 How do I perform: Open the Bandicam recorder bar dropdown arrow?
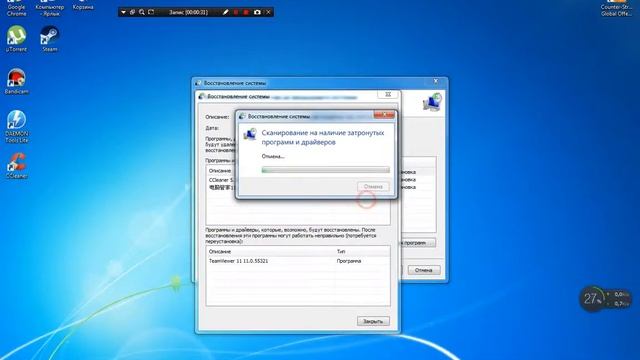(x=123, y=12)
